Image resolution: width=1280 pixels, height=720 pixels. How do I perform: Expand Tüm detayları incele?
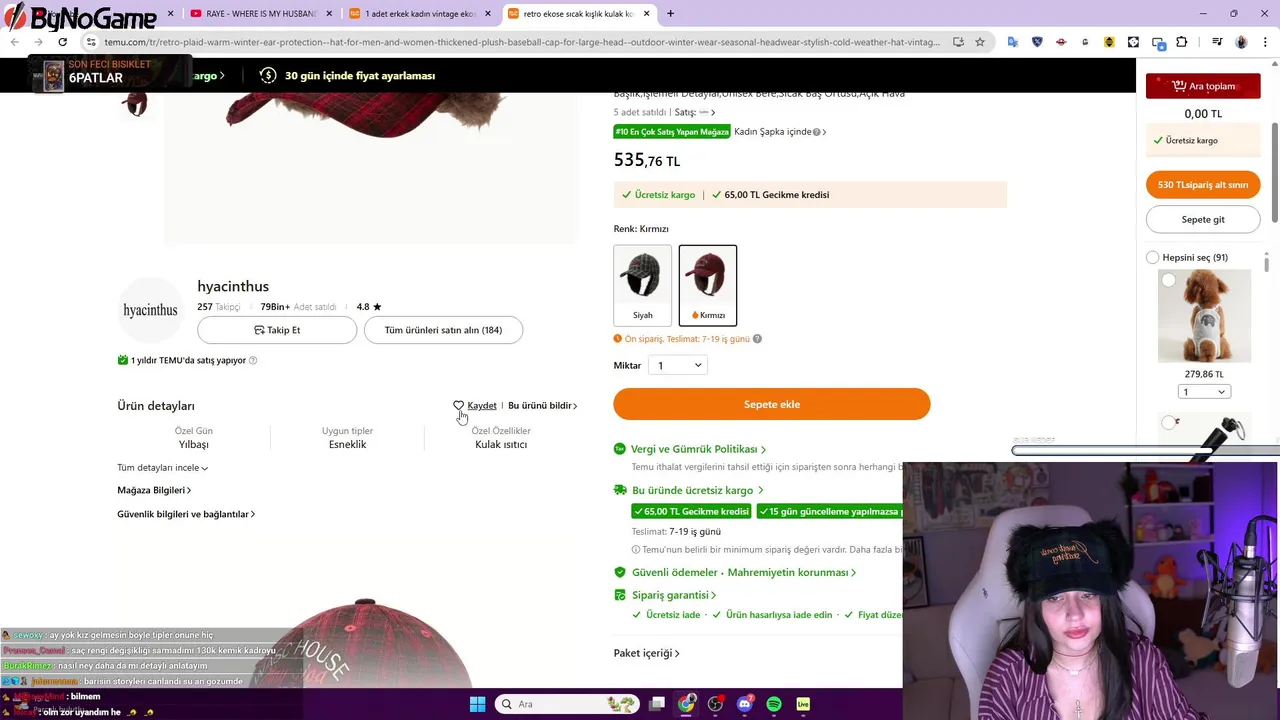162,467
